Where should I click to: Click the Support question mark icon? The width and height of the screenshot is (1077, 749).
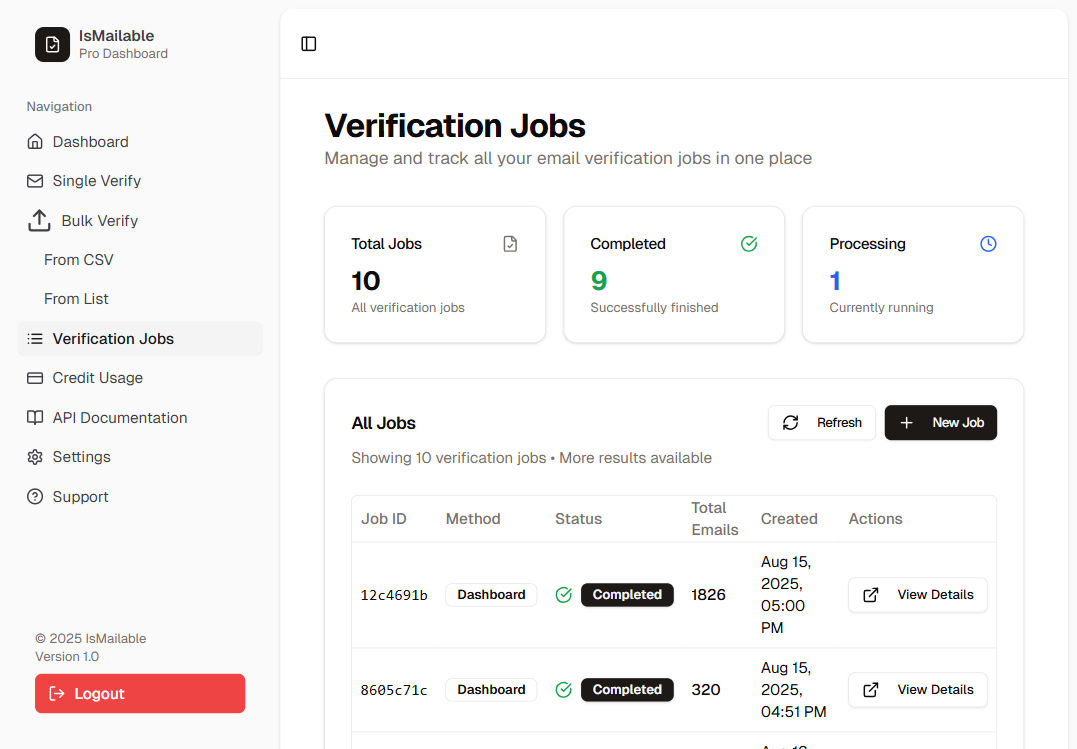tap(35, 497)
